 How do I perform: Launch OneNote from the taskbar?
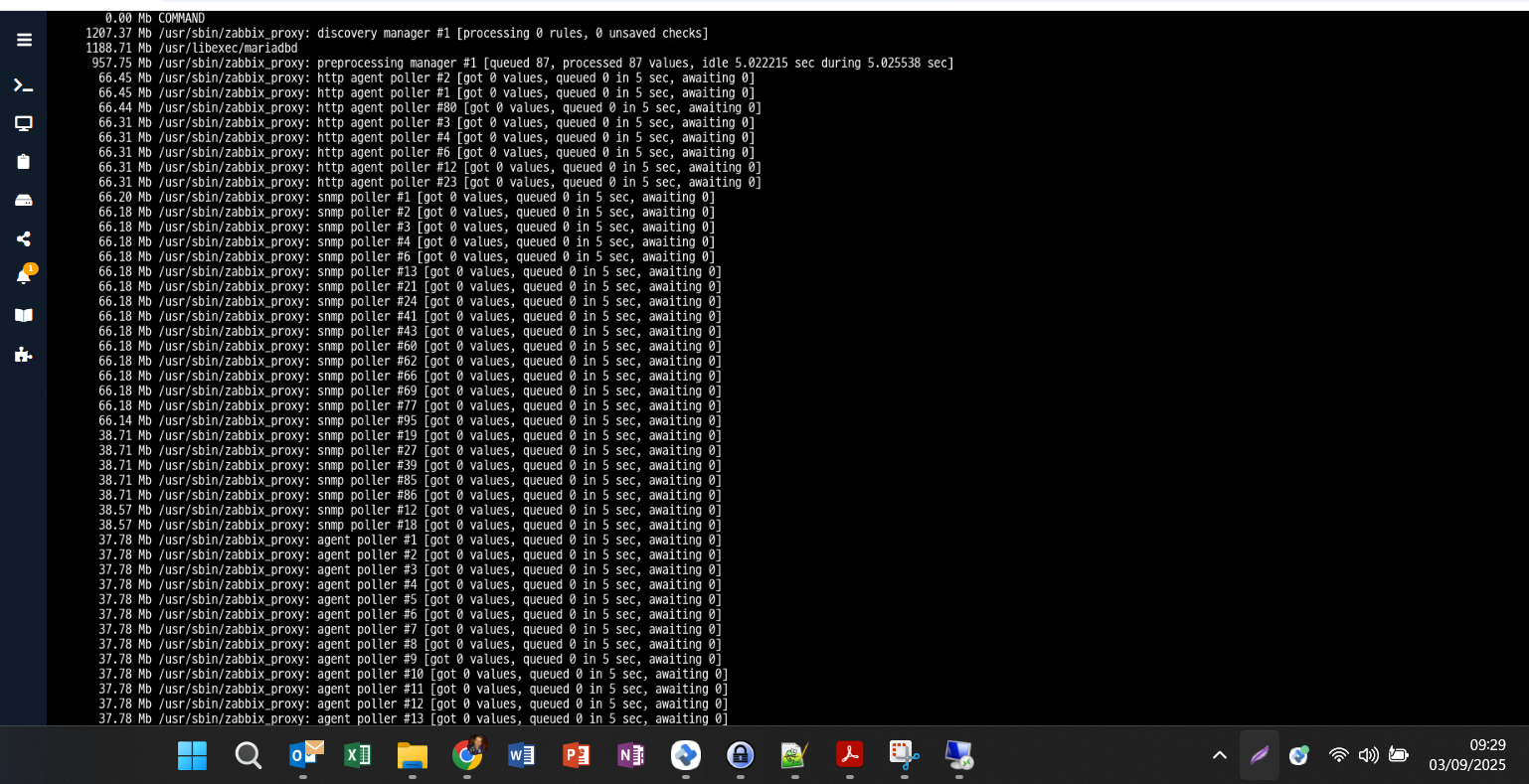click(631, 756)
